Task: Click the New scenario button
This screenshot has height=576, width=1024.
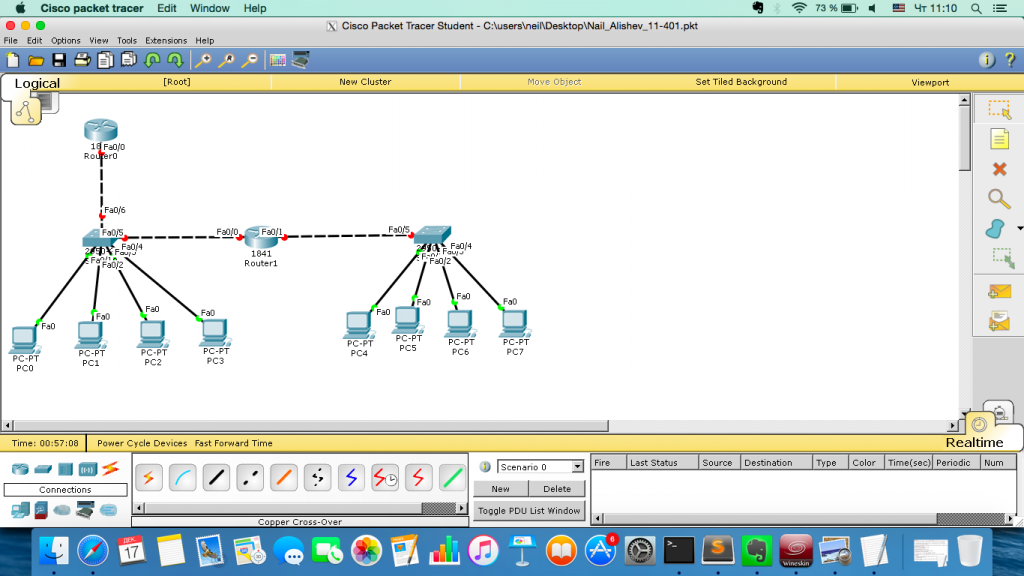Action: 500,489
